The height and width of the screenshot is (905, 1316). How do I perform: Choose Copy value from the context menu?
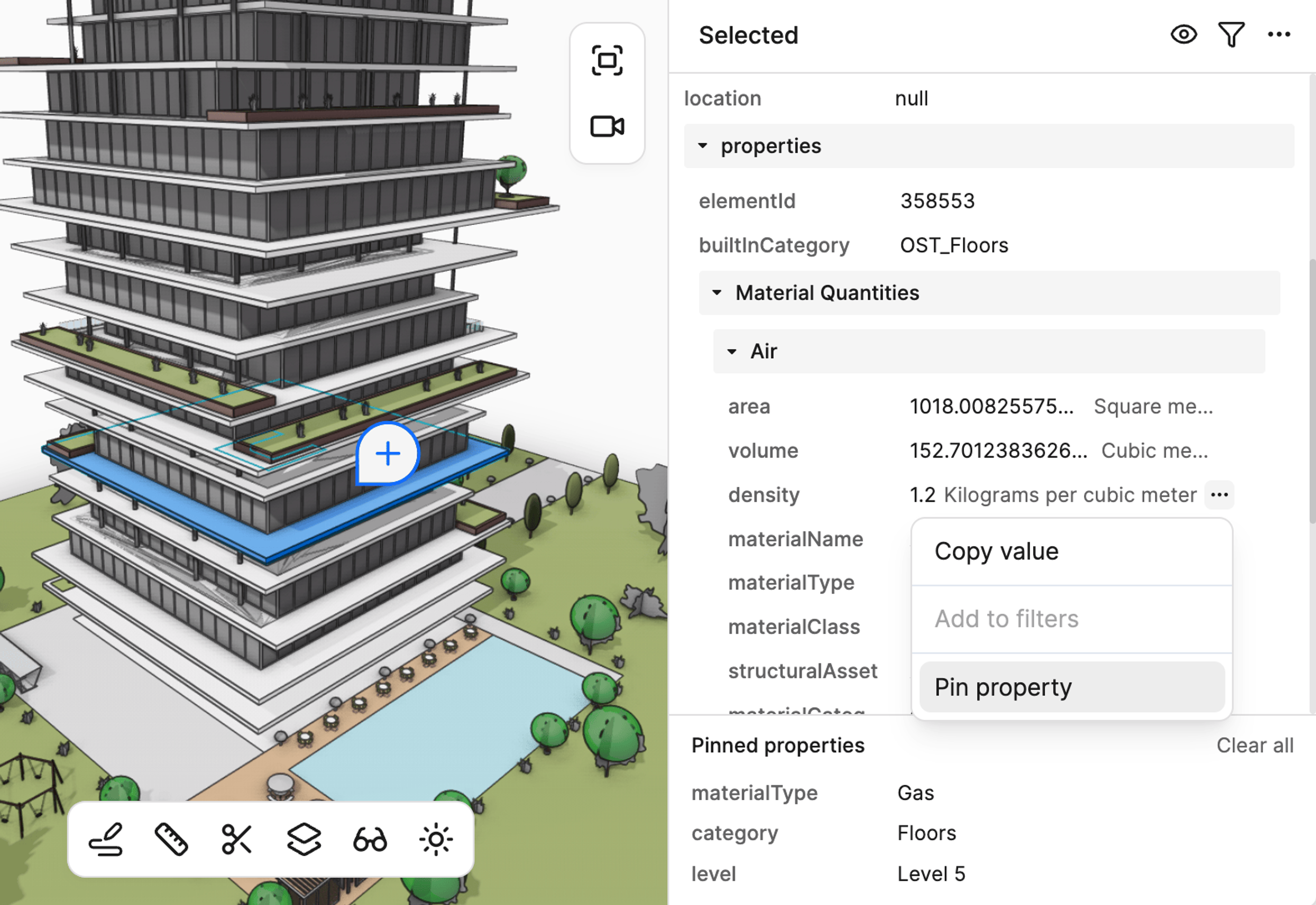[x=1072, y=551]
